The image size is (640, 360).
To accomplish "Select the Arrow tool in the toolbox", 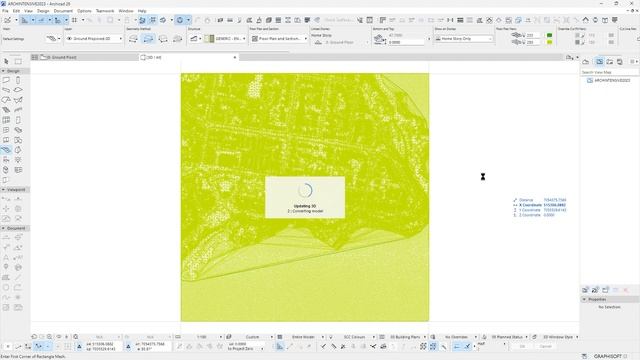I will click(6, 61).
